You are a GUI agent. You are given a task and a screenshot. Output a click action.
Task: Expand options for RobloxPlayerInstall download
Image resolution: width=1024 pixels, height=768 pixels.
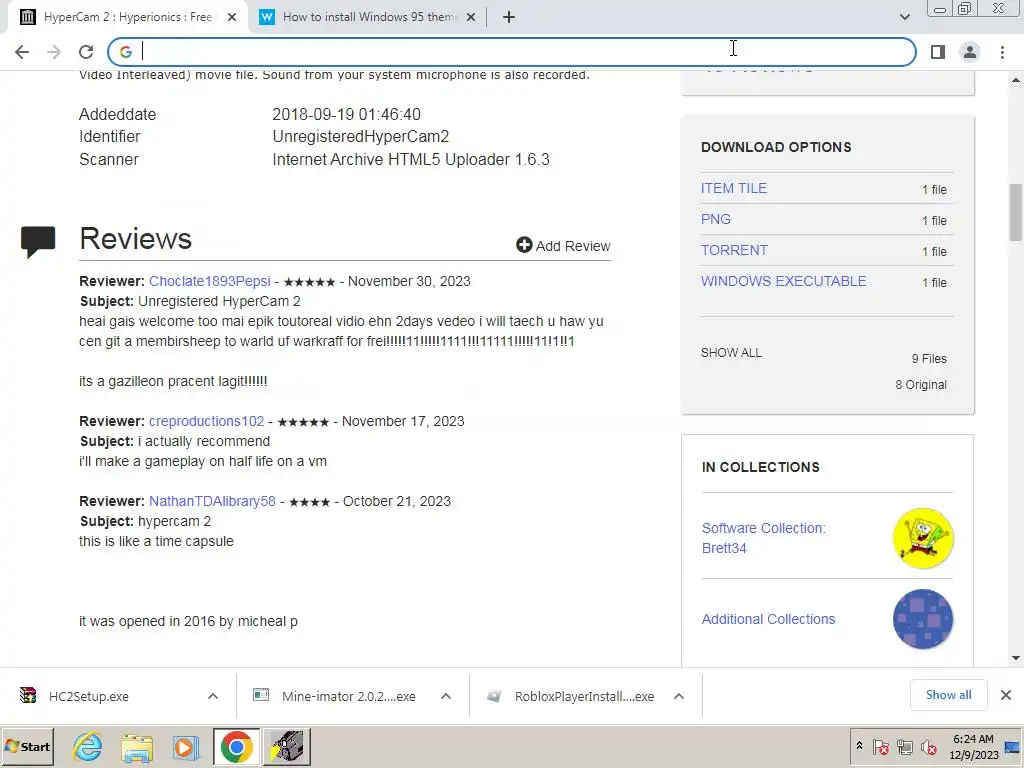[679, 696]
